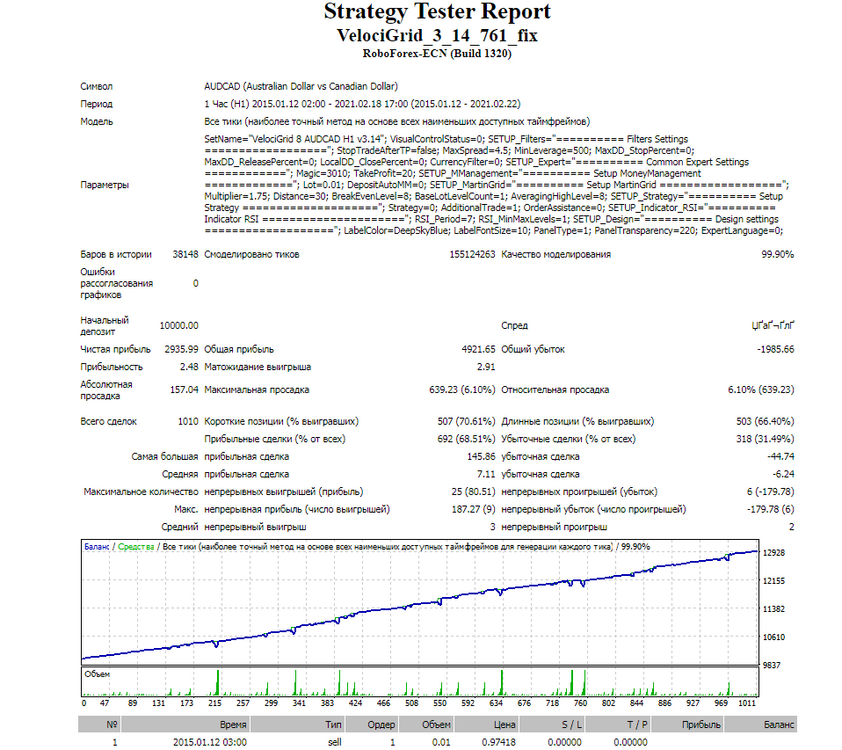Screen dimensions: 842x750
Task: Select the losing trades value '318 (31.49%)'
Action: [x=765, y=439]
